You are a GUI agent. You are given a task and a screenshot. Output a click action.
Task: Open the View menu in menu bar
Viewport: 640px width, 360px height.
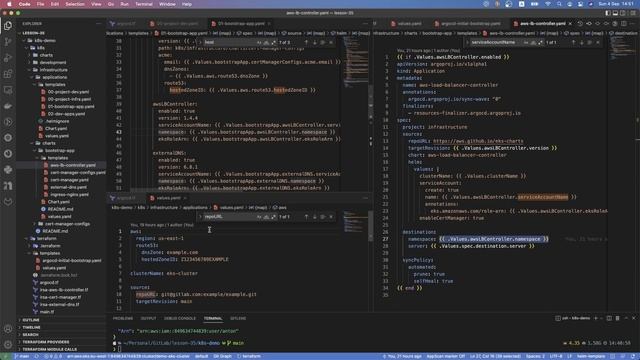click(x=96, y=4)
